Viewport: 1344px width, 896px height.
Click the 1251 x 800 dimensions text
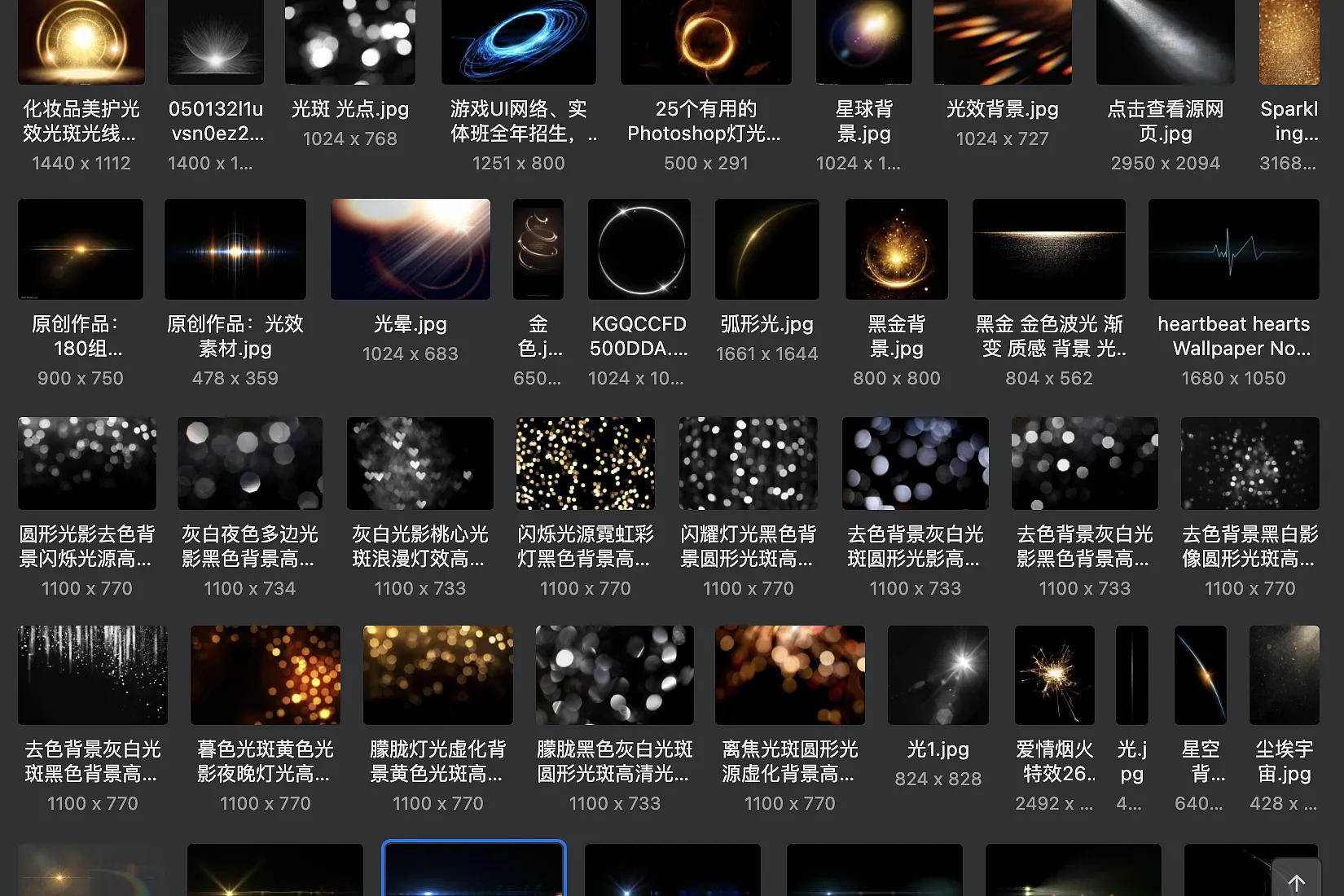(519, 164)
